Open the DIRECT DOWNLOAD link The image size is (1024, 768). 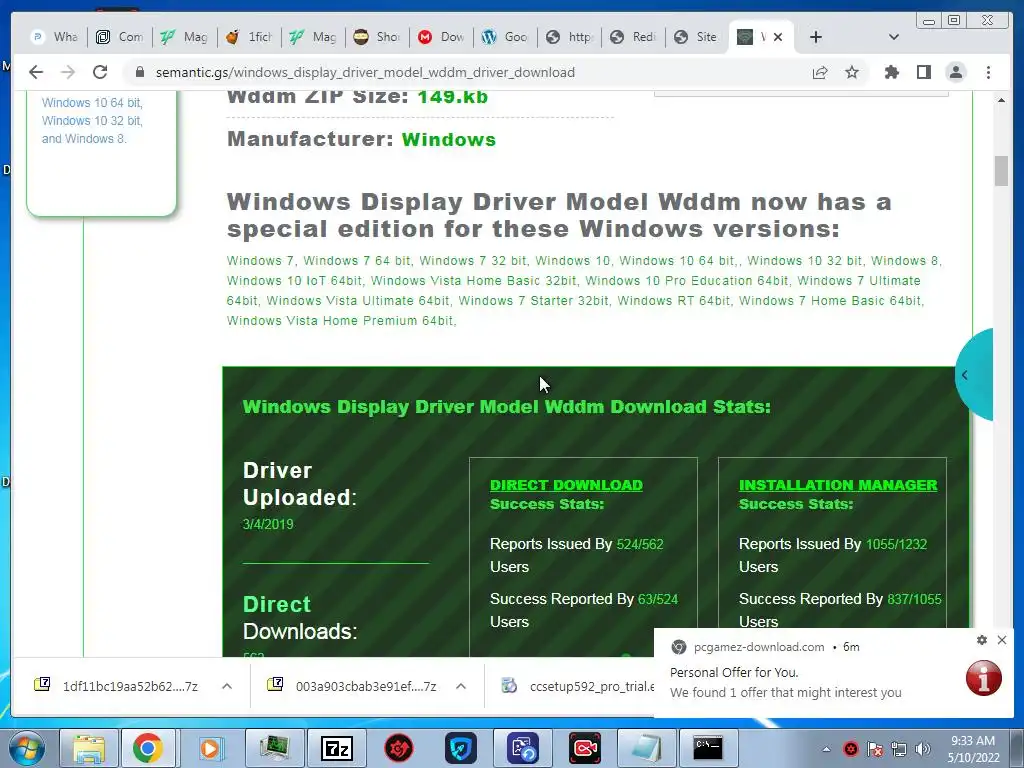[566, 485]
